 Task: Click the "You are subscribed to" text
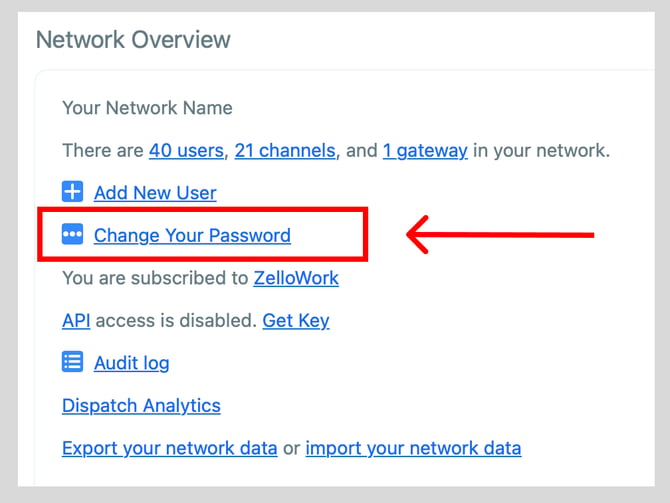[155, 278]
